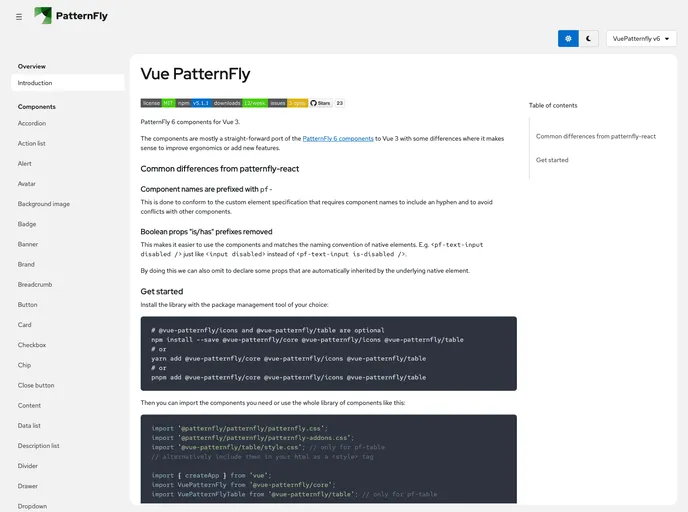The width and height of the screenshot is (688, 512).
Task: Open the Background image component page
Action: tap(44, 204)
